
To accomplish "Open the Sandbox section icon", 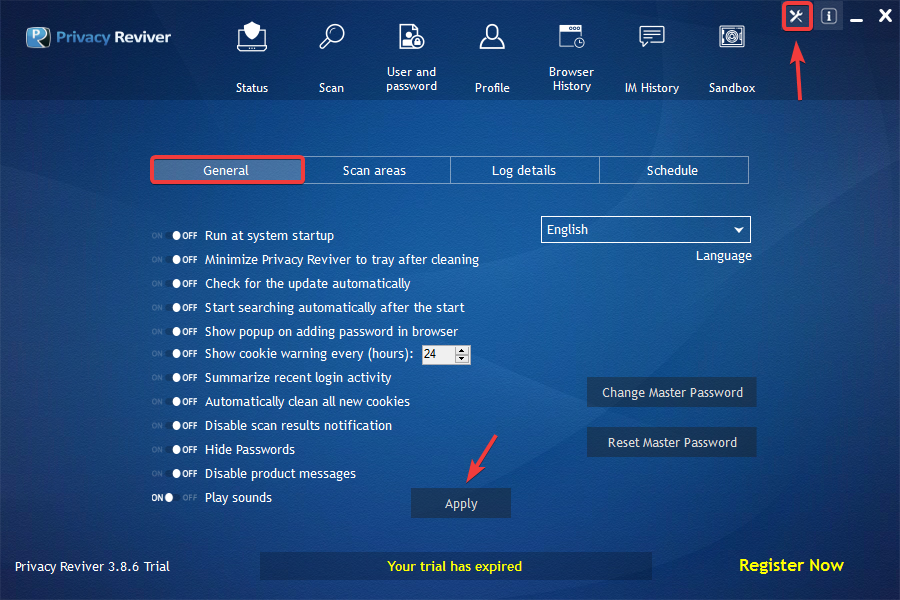I will [732, 37].
